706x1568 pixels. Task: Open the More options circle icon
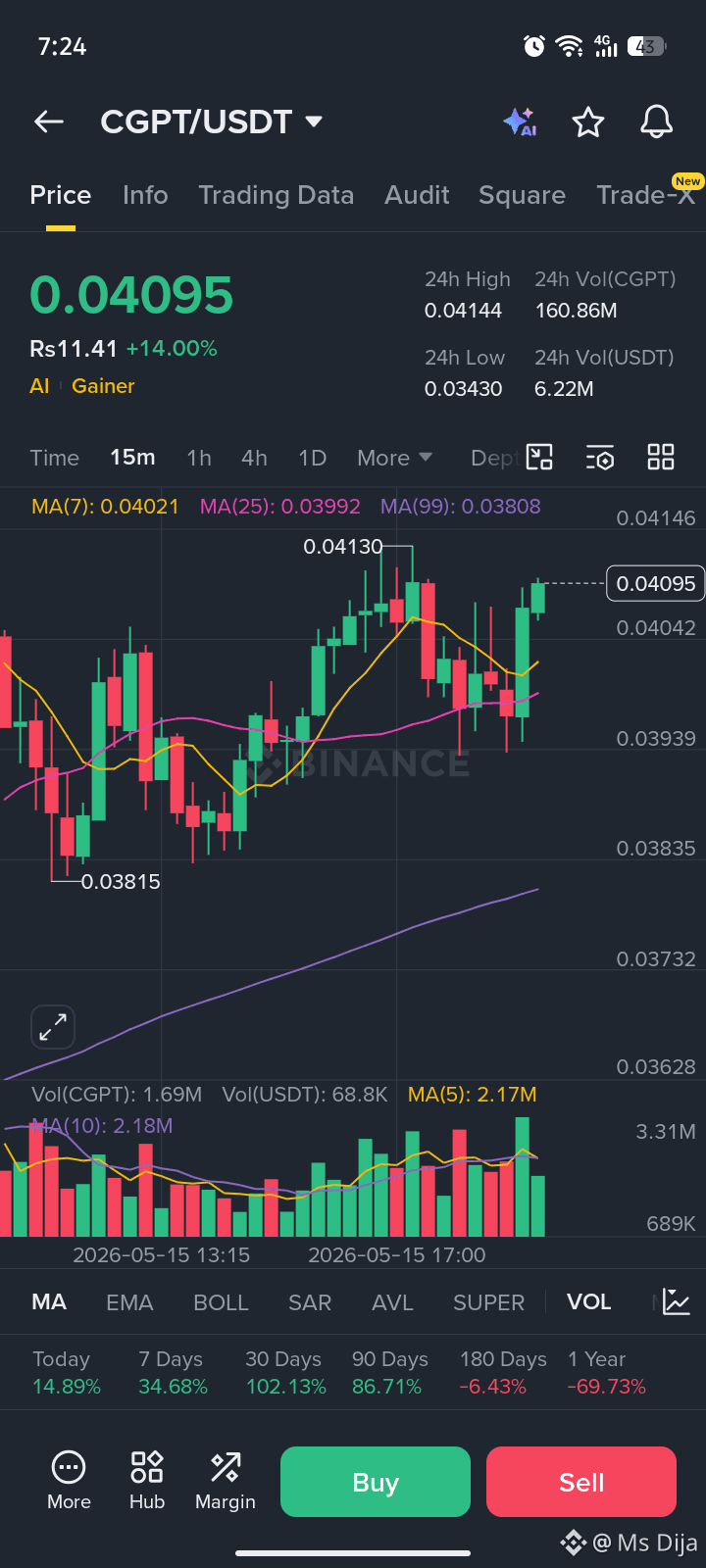[69, 1467]
